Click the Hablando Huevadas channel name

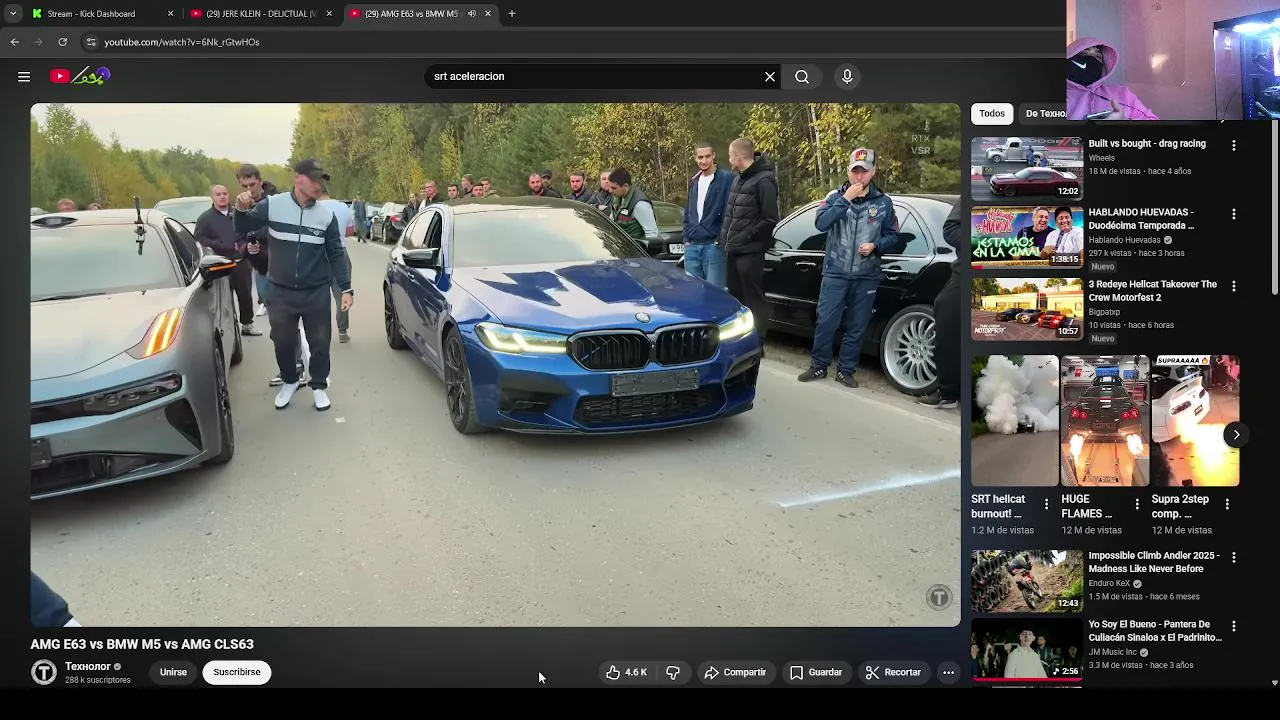point(1124,241)
